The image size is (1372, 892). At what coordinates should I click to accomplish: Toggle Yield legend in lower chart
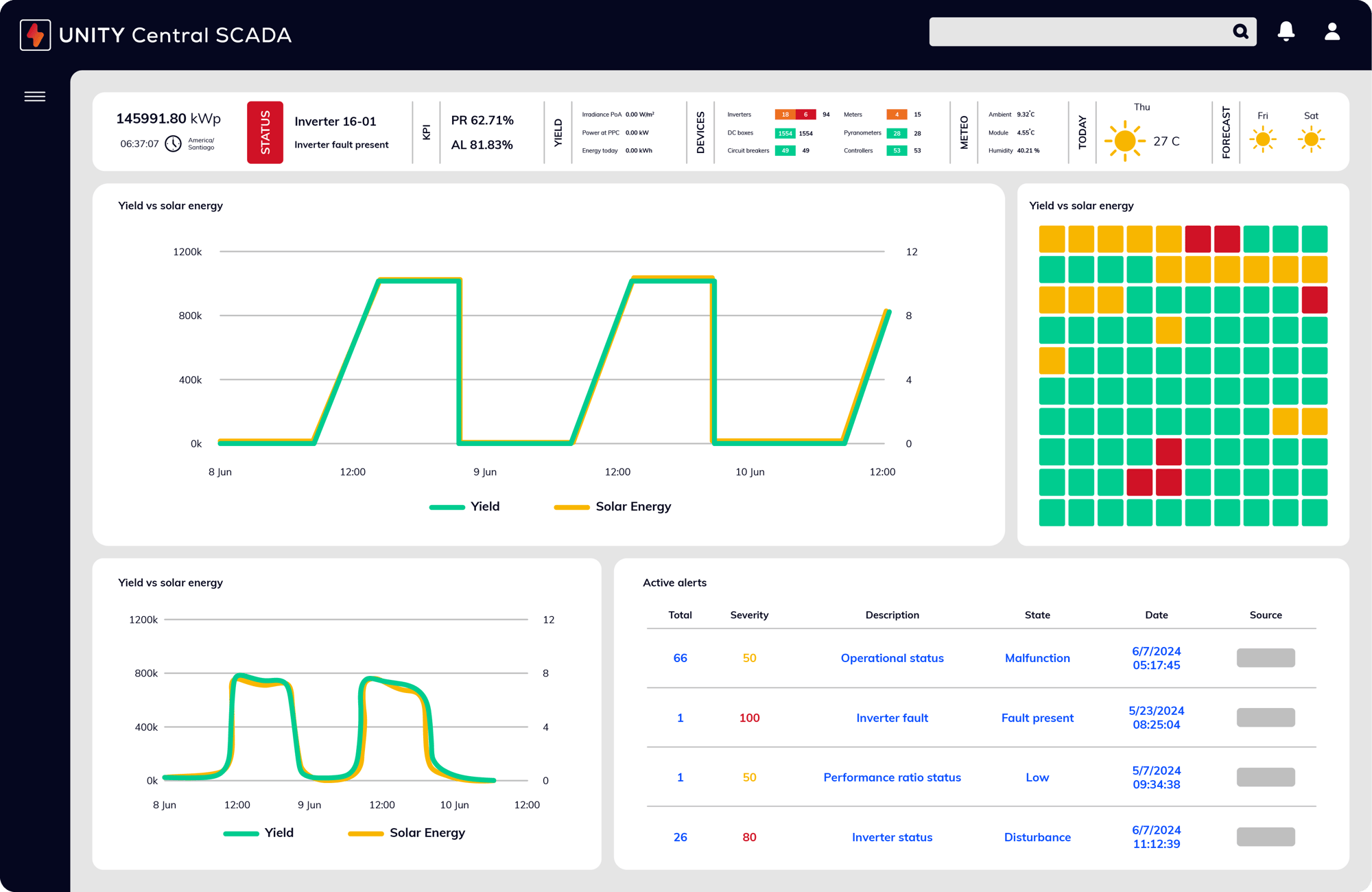[259, 833]
